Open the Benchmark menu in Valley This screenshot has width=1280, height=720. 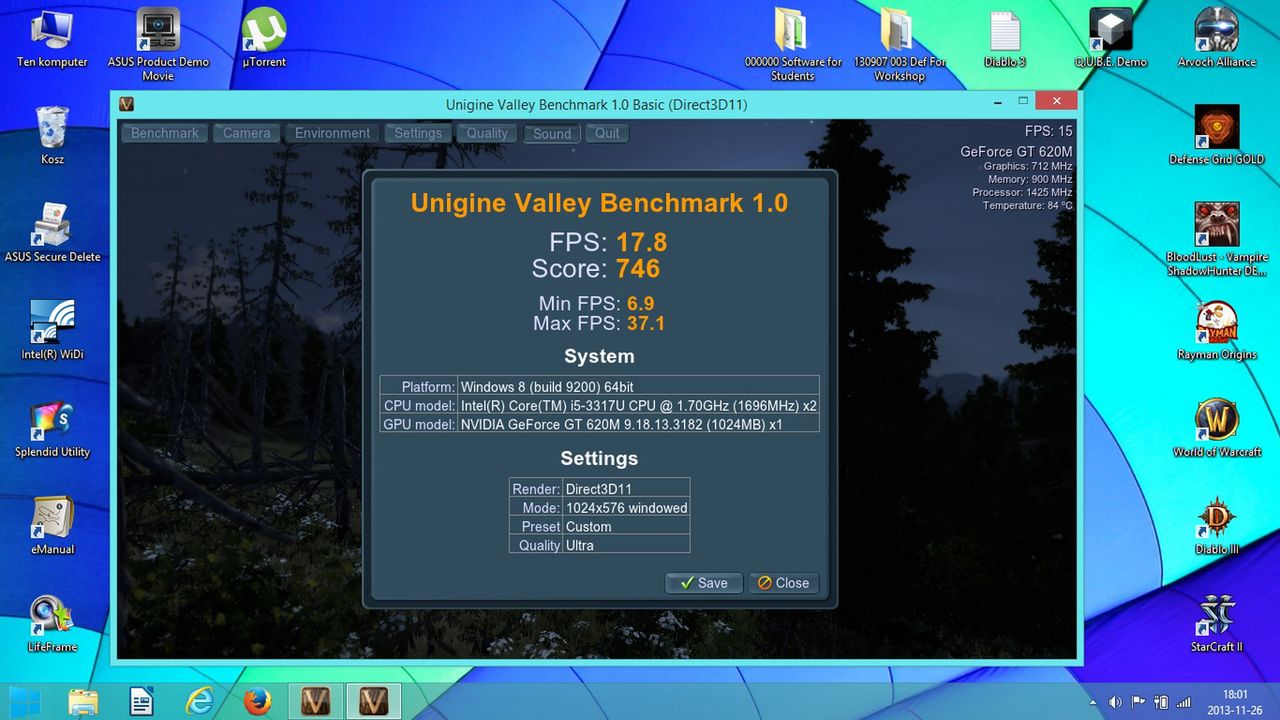tap(165, 133)
